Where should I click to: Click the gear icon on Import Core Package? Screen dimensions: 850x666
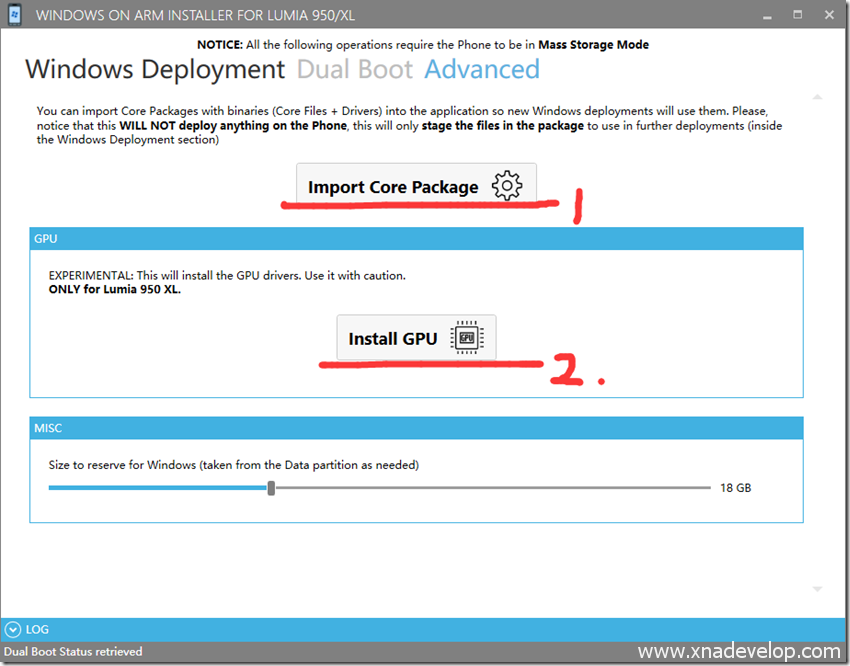pyautogui.click(x=507, y=186)
